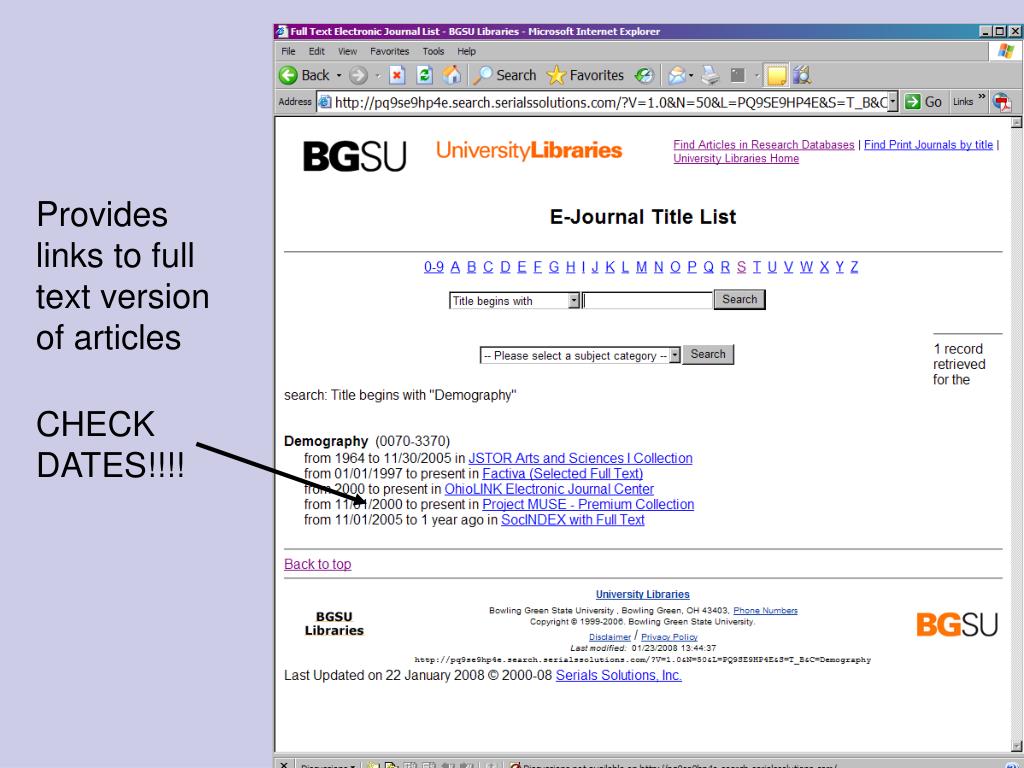Screen dimensions: 1024x768
Task: Open the Help menu
Action: [x=466, y=52]
